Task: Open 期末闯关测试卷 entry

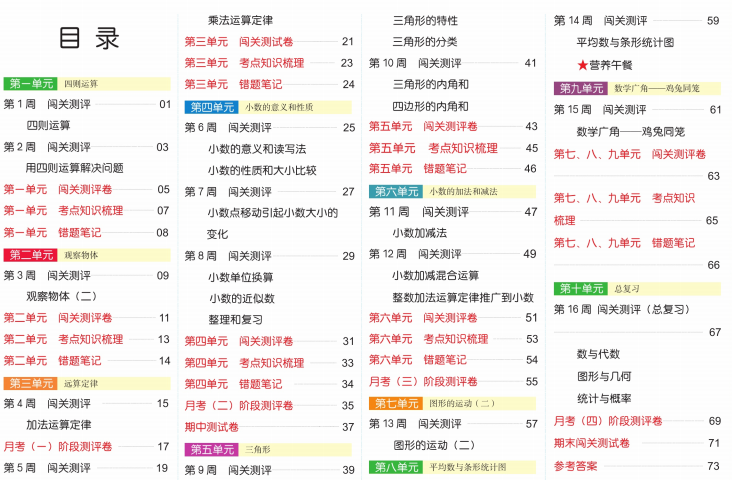Action: click(592, 443)
